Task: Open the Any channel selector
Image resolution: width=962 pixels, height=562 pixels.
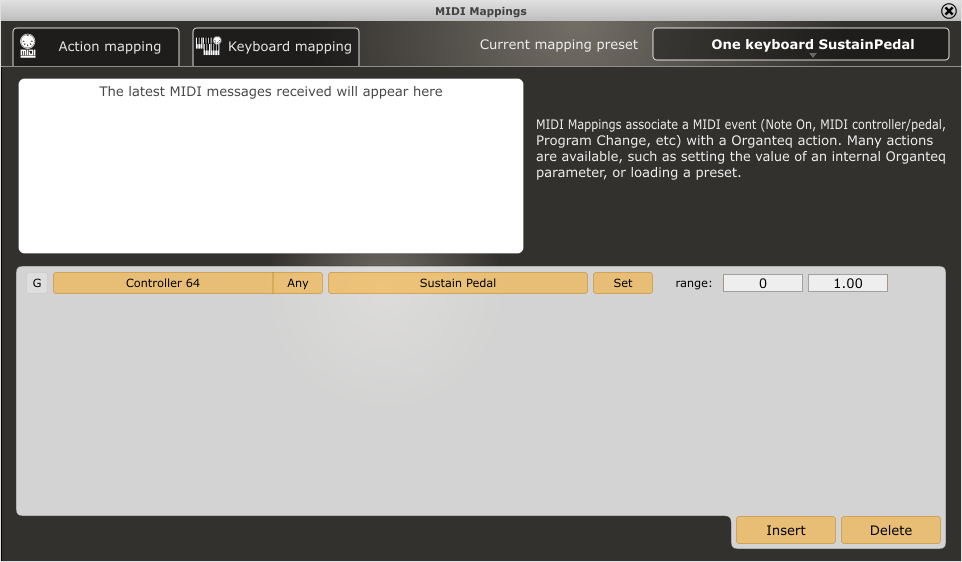Action: coord(298,283)
